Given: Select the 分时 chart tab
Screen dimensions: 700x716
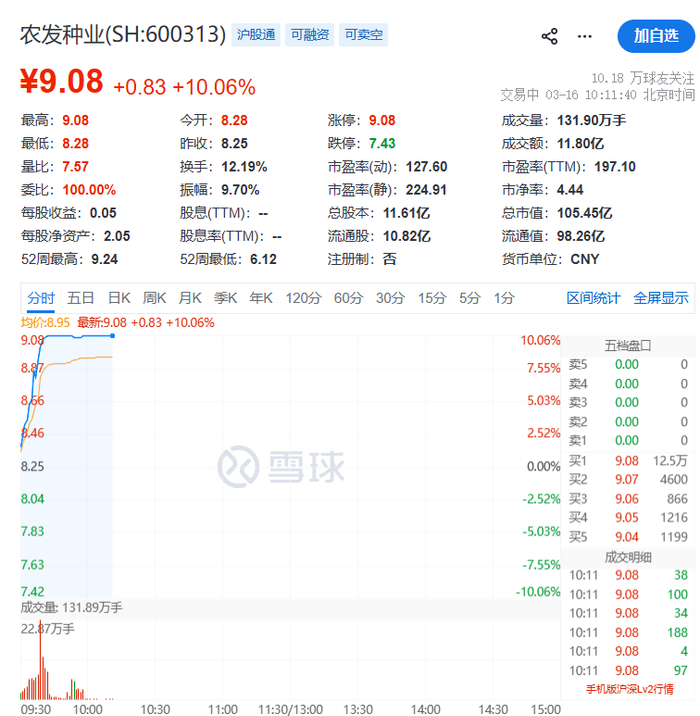Looking at the screenshot, I should click(x=41, y=298).
